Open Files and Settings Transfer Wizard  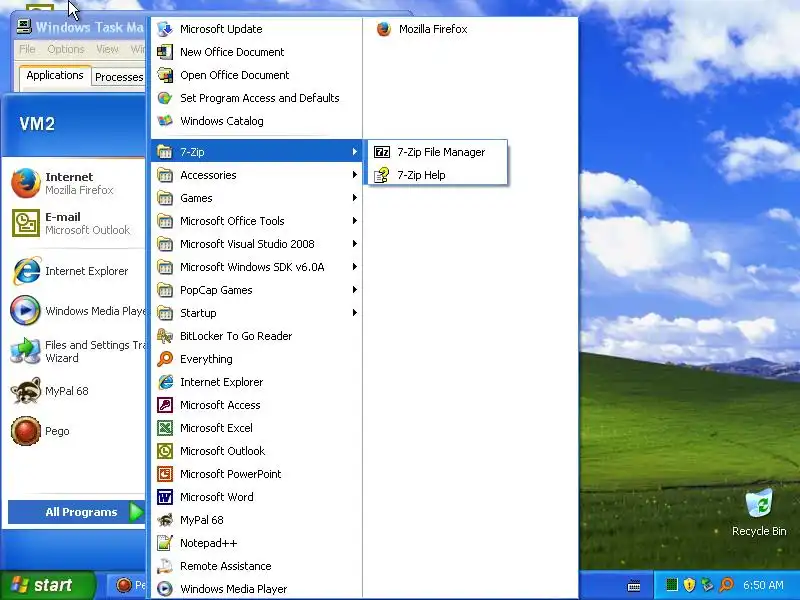coord(77,351)
